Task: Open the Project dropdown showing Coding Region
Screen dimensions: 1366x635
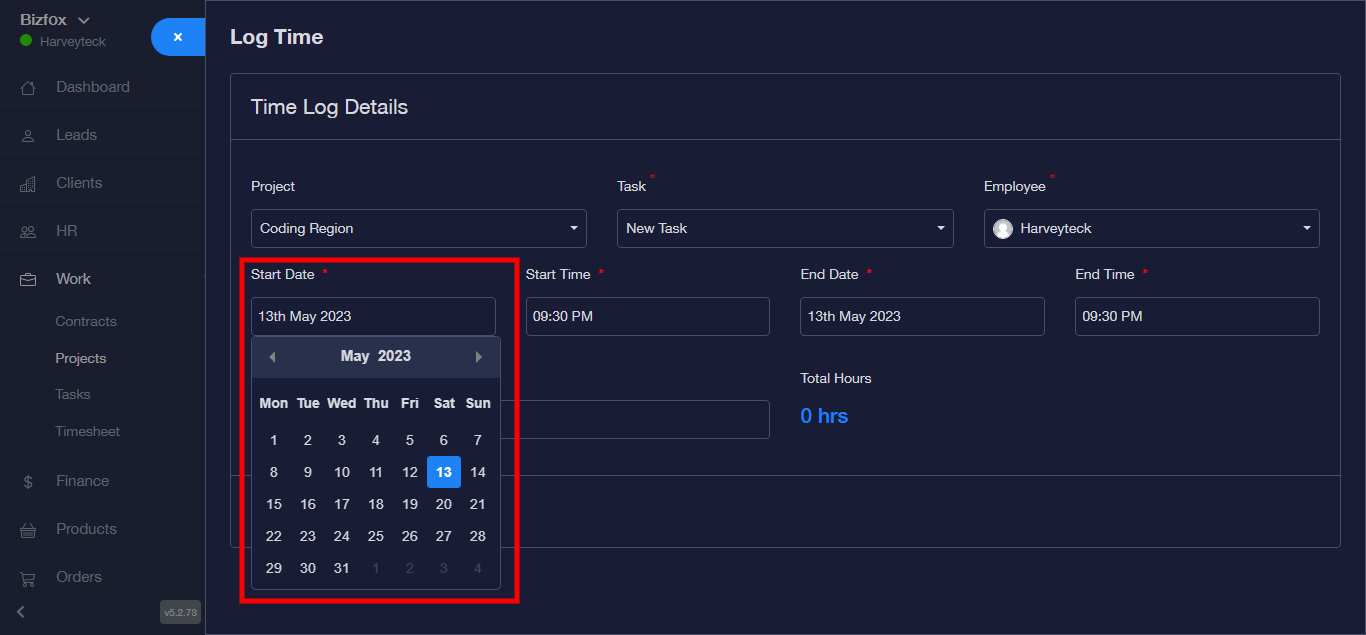Action: (418, 228)
